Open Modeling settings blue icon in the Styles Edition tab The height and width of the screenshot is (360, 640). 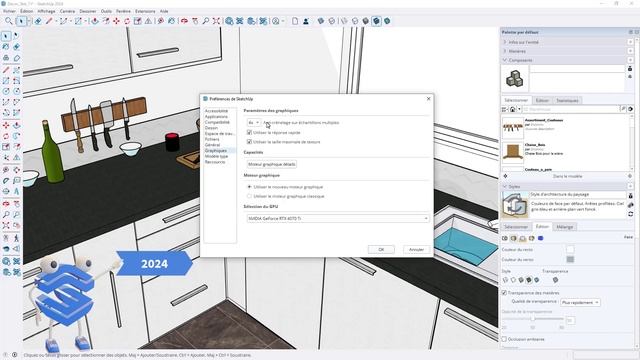tap(540, 238)
